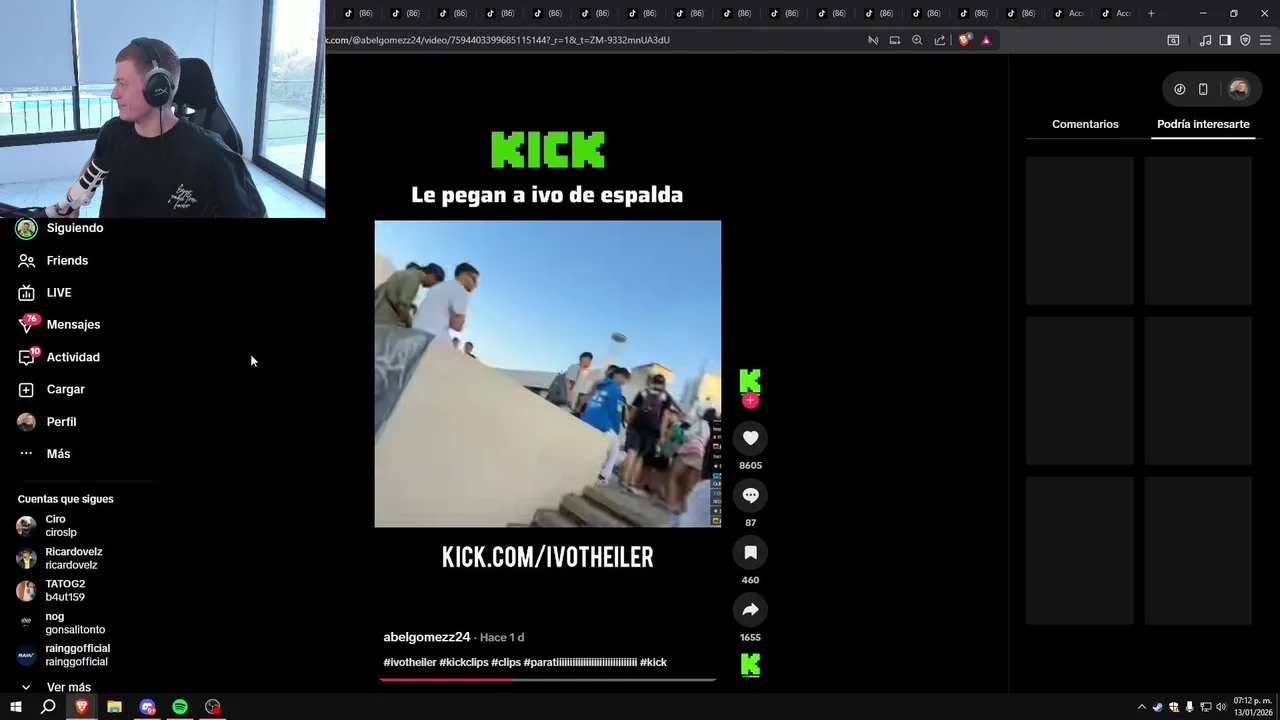
Task: Open OBS Studio from the taskbar
Action: [213, 707]
